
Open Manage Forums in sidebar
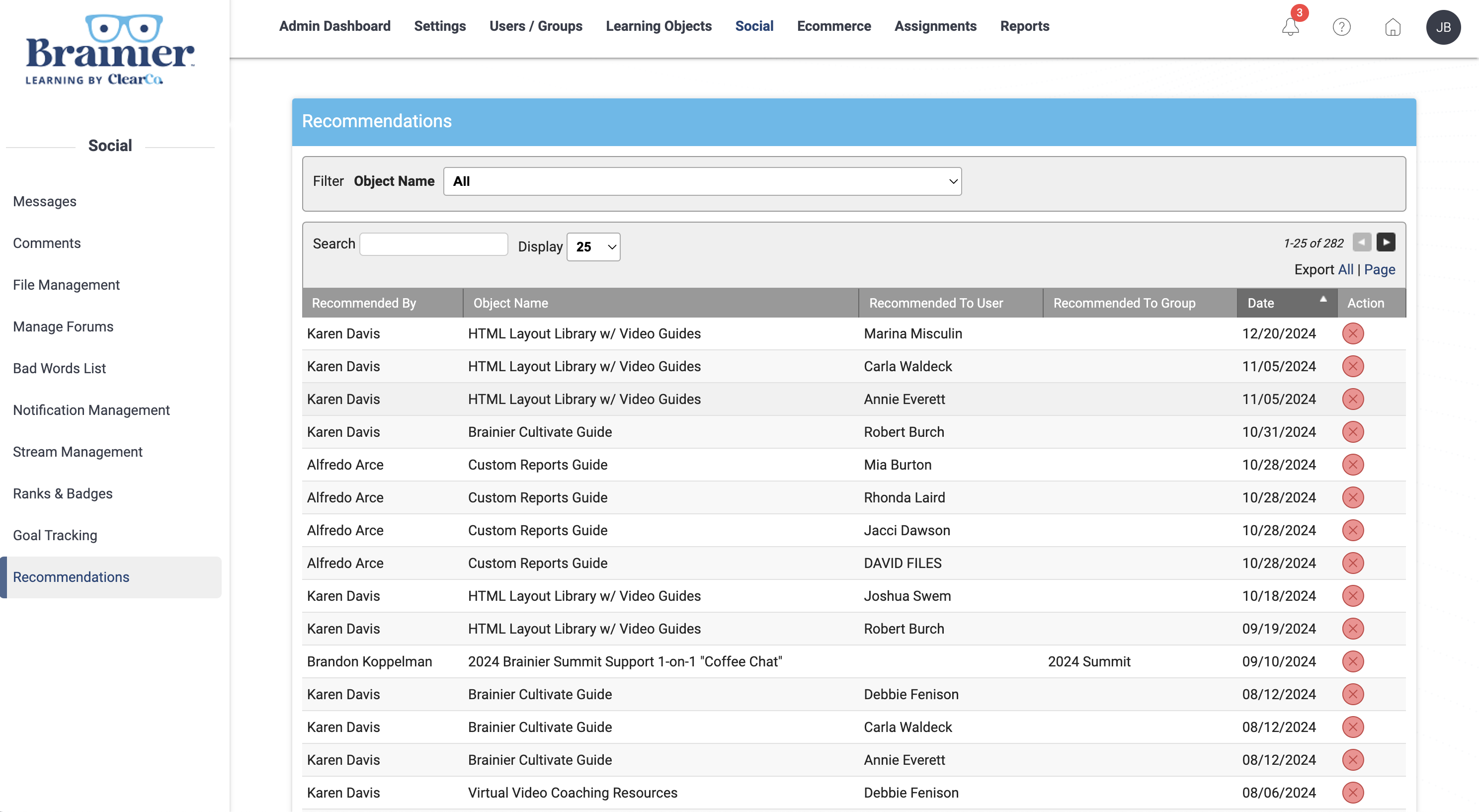(x=63, y=327)
